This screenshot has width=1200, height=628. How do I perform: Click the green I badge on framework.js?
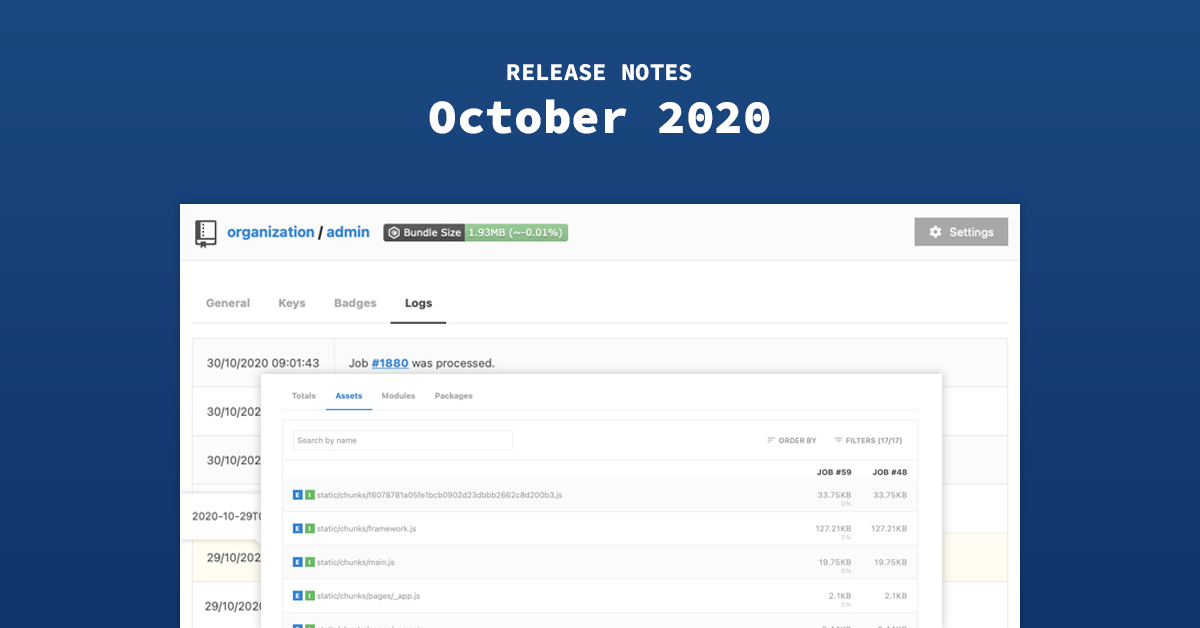coord(309,528)
